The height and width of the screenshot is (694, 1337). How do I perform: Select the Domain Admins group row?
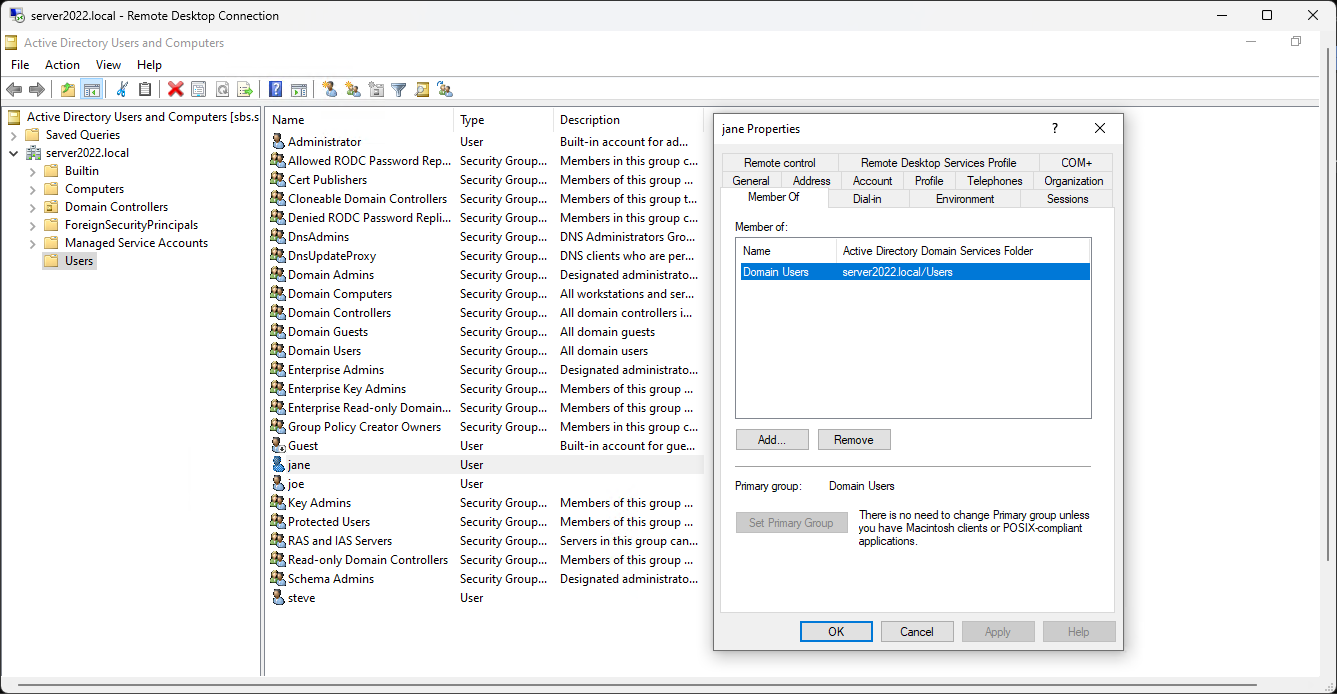[x=331, y=275]
